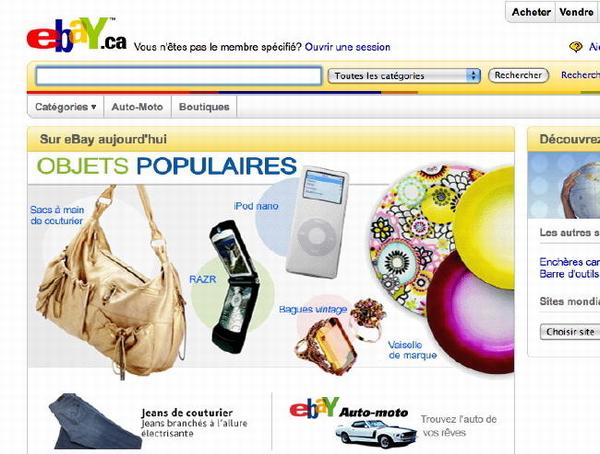Expand the Catégories menu
The height and width of the screenshot is (454, 600).
(65, 107)
